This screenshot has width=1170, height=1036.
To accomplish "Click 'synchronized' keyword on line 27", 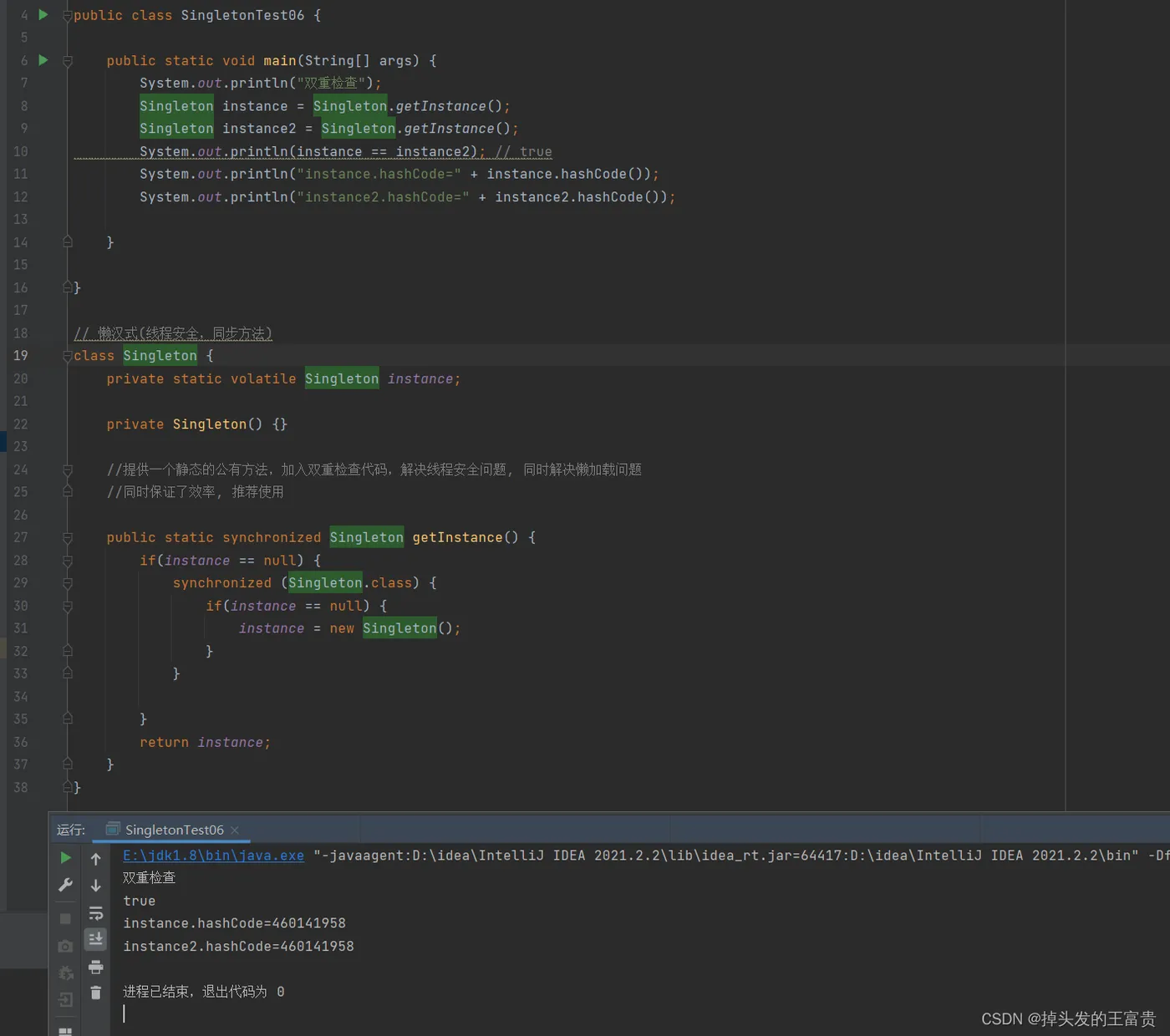I will pos(272,537).
